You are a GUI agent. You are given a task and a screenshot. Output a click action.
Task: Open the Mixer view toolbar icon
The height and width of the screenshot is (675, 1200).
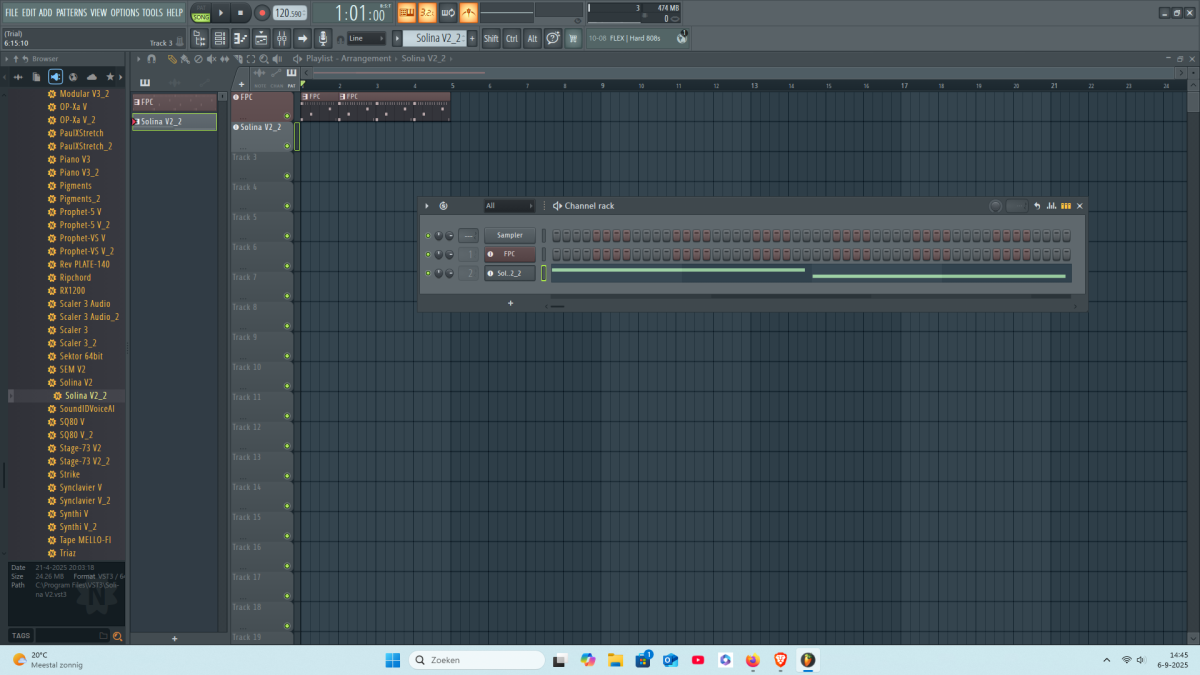pos(281,38)
